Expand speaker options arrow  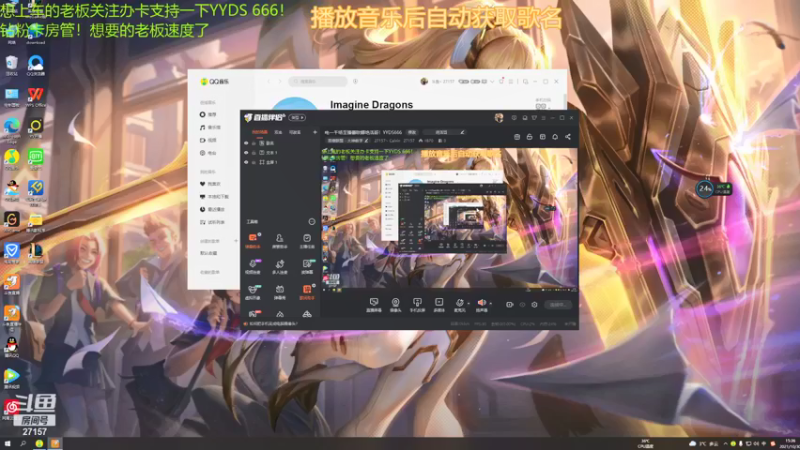coord(490,303)
